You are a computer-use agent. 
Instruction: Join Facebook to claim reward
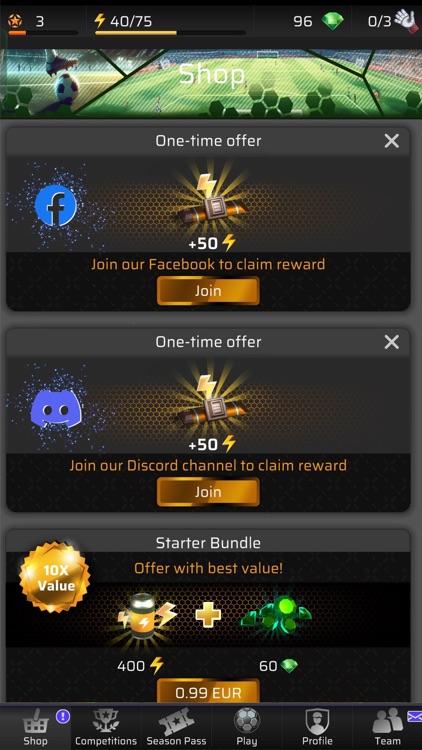click(x=208, y=290)
